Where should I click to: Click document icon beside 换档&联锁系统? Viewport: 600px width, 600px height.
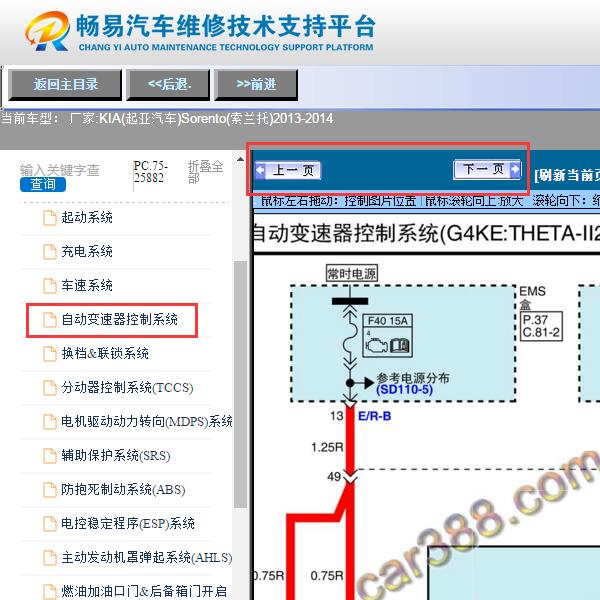click(50, 354)
